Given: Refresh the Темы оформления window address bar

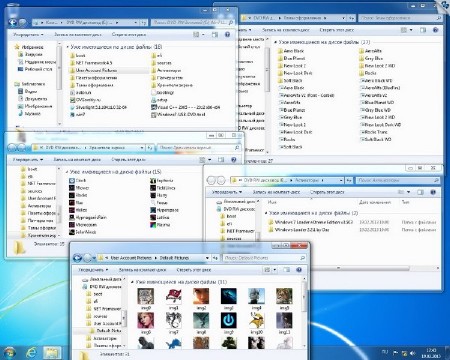Looking at the screenshot, I should [x=351, y=18].
